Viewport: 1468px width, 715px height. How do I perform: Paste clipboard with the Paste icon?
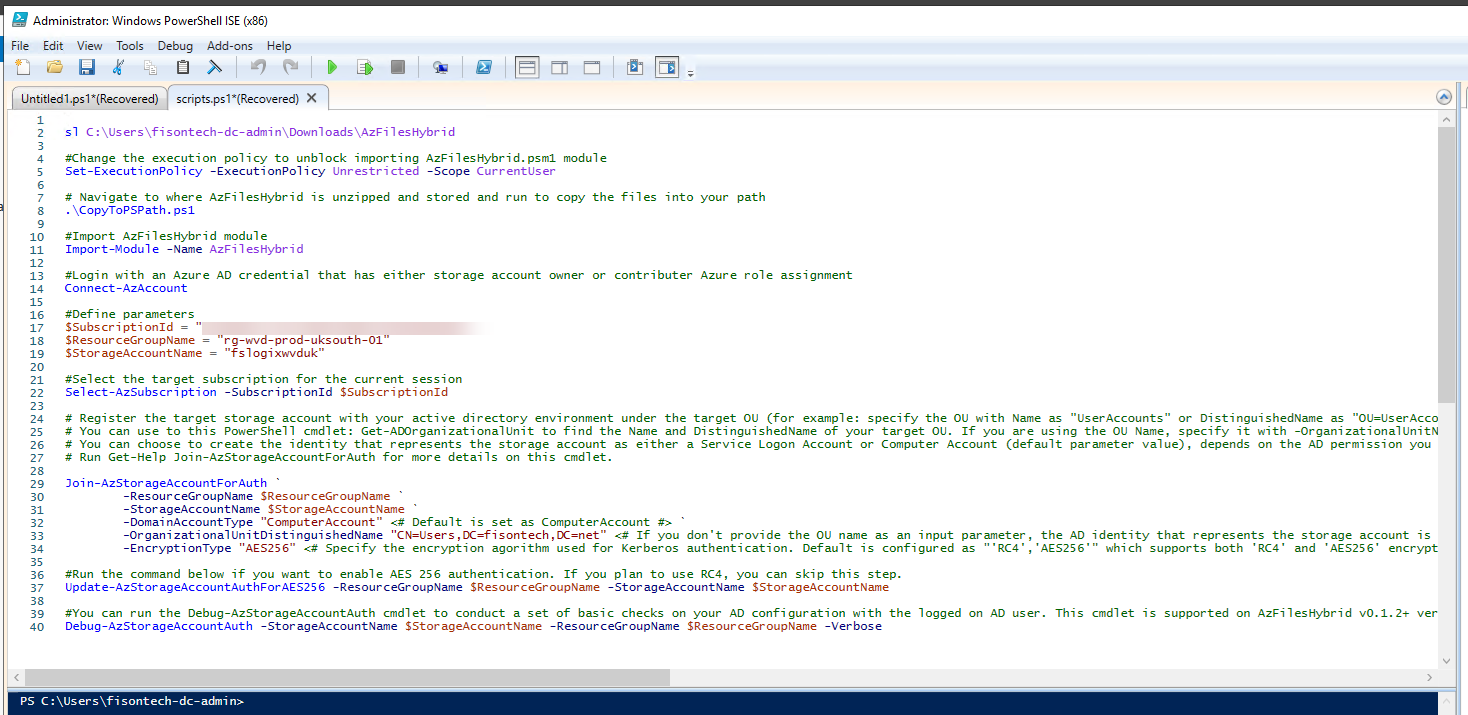coord(183,67)
